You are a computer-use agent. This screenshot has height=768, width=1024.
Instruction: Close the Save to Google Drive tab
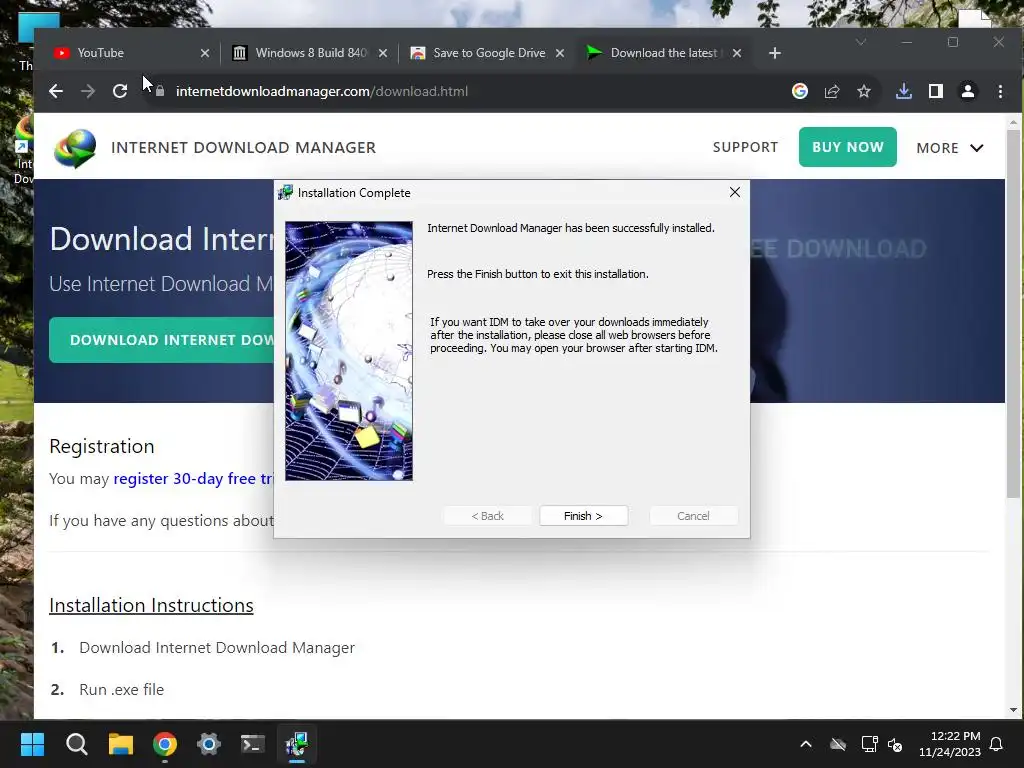click(560, 53)
